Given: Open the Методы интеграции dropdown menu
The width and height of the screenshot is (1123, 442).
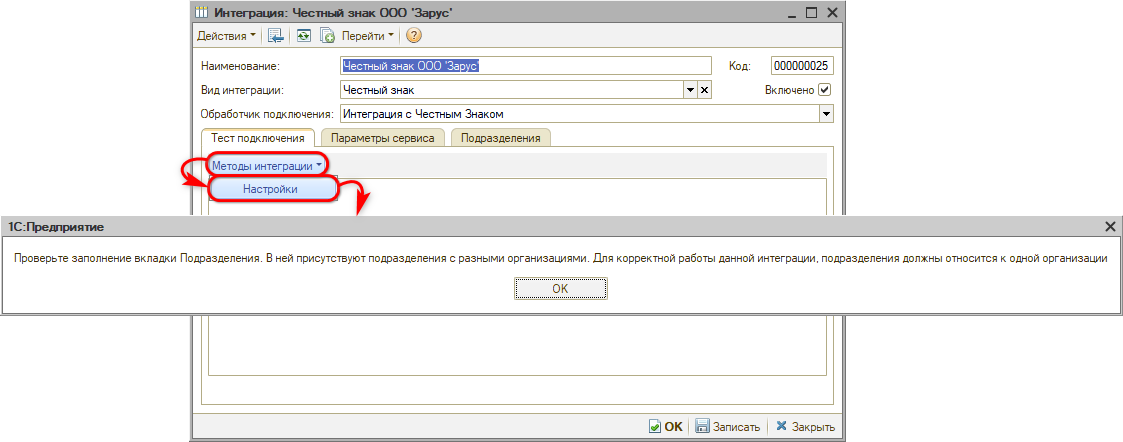Looking at the screenshot, I should pyautogui.click(x=267, y=165).
